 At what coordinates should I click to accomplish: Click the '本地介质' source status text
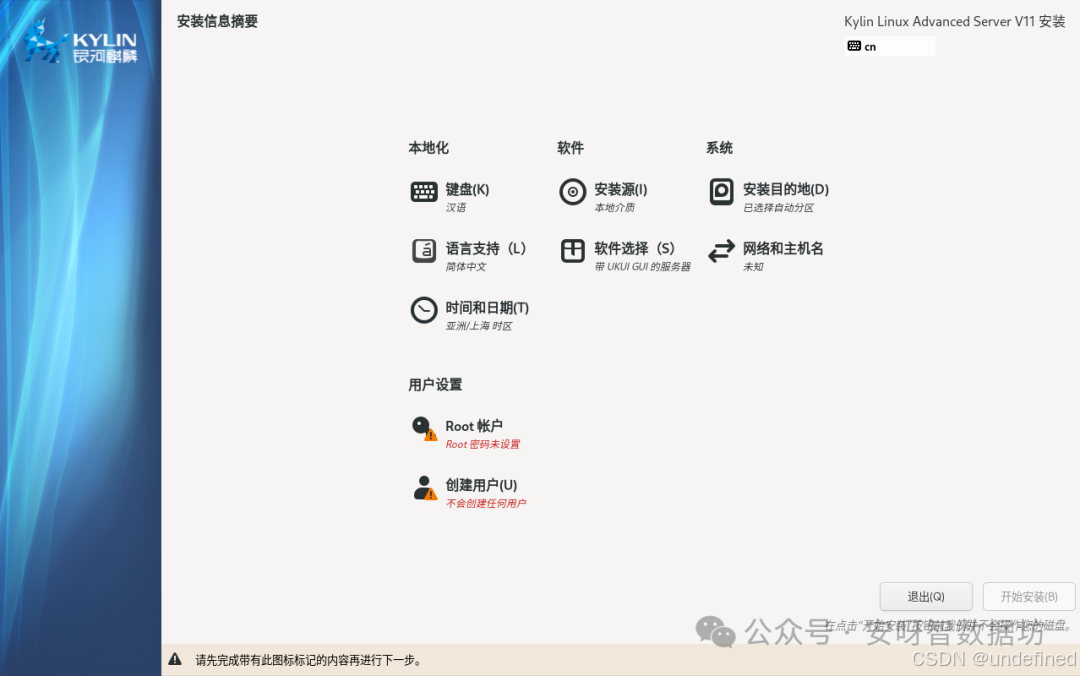(x=614, y=207)
